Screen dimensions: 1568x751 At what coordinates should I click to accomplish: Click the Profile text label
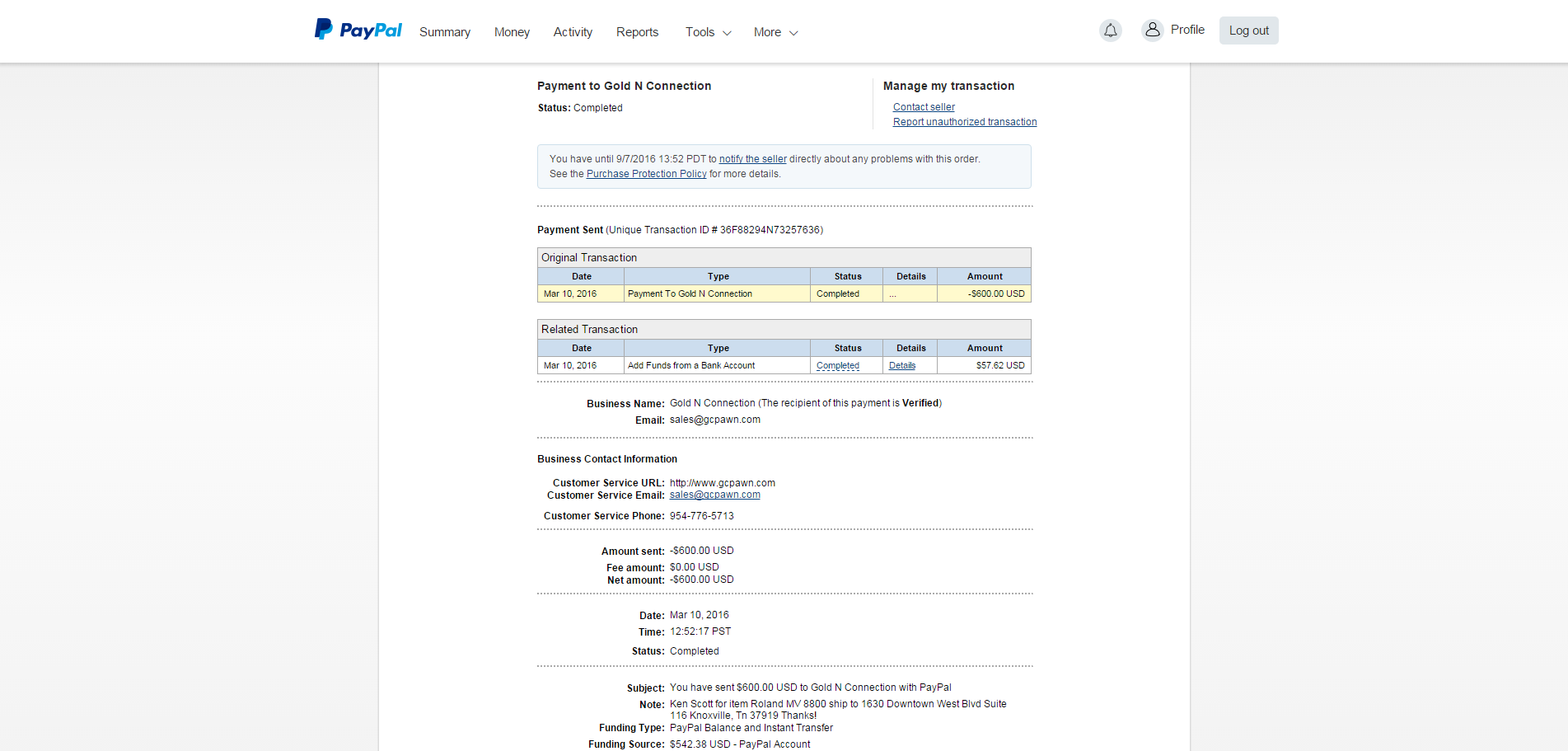tap(1187, 30)
